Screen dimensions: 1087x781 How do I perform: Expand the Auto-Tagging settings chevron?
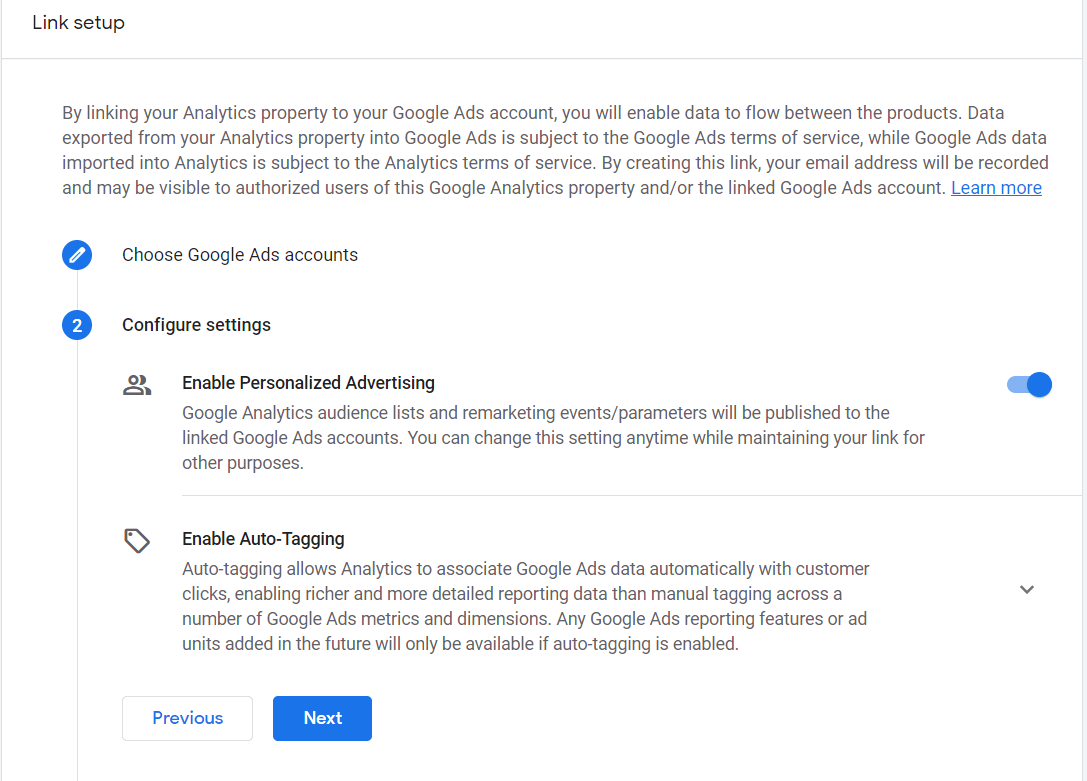coord(1027,590)
